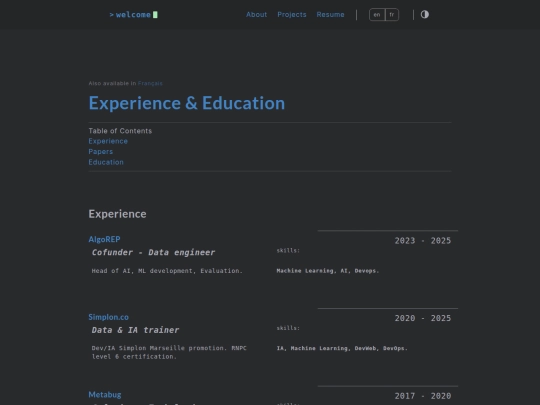Screen dimensions: 540x405
Task: Click the Experience section heading
Action: [x=117, y=214]
